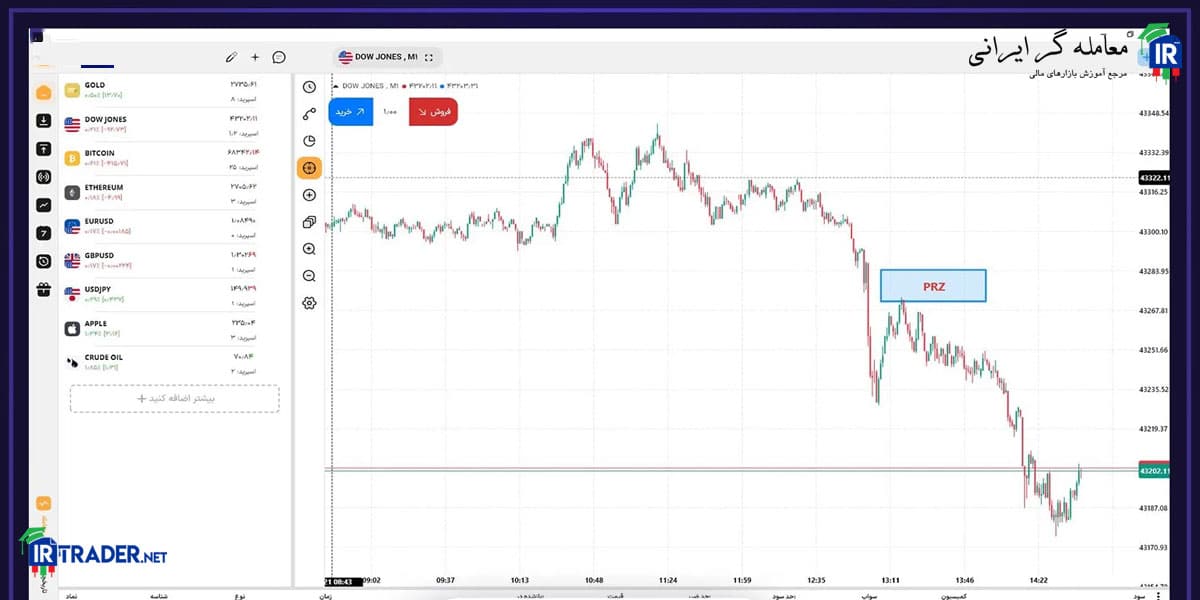Select the DOW JONES, M1 chart tab
This screenshot has height=600, width=1200.
[387, 58]
